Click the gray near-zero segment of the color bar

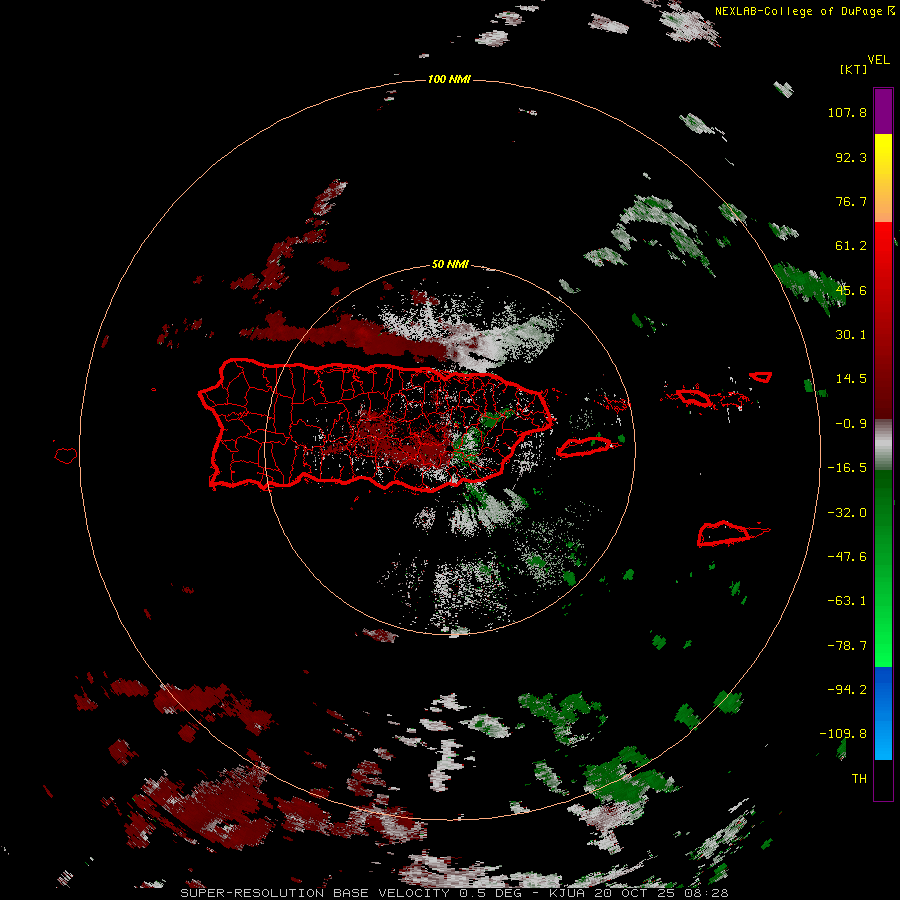pos(883,444)
